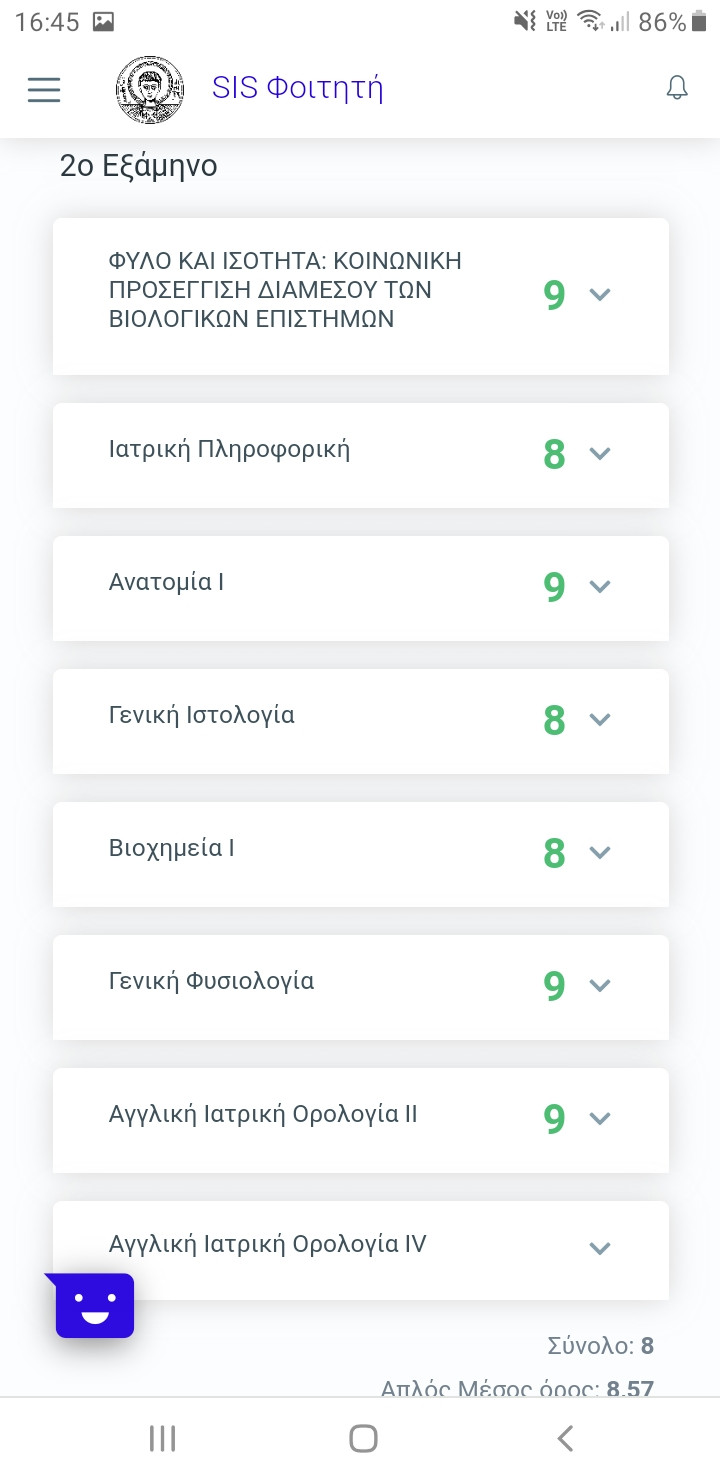720x1480 pixels.
Task: Expand Αγγλική Ιατρική Ορολογία II chevron
Action: [600, 1118]
